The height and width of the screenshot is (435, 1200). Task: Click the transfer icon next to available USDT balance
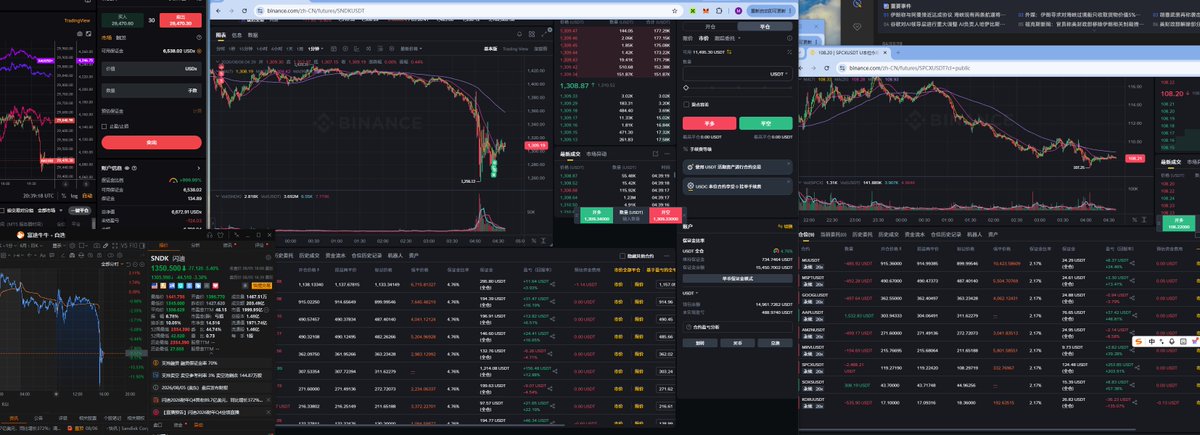click(x=729, y=52)
